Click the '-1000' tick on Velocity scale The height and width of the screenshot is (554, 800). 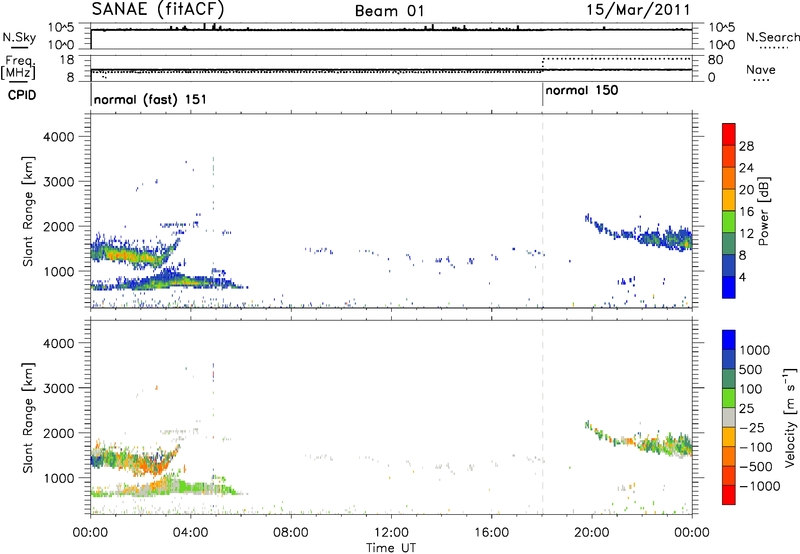click(759, 486)
